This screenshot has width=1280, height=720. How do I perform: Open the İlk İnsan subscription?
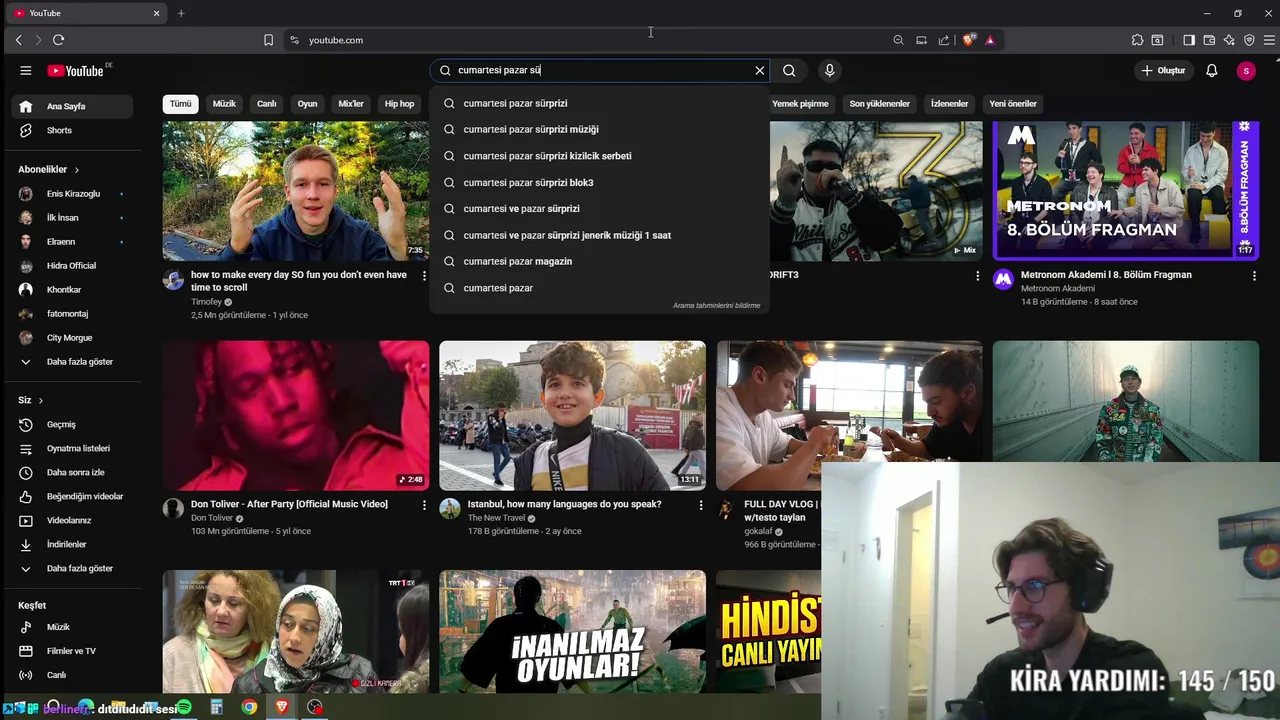(72, 218)
